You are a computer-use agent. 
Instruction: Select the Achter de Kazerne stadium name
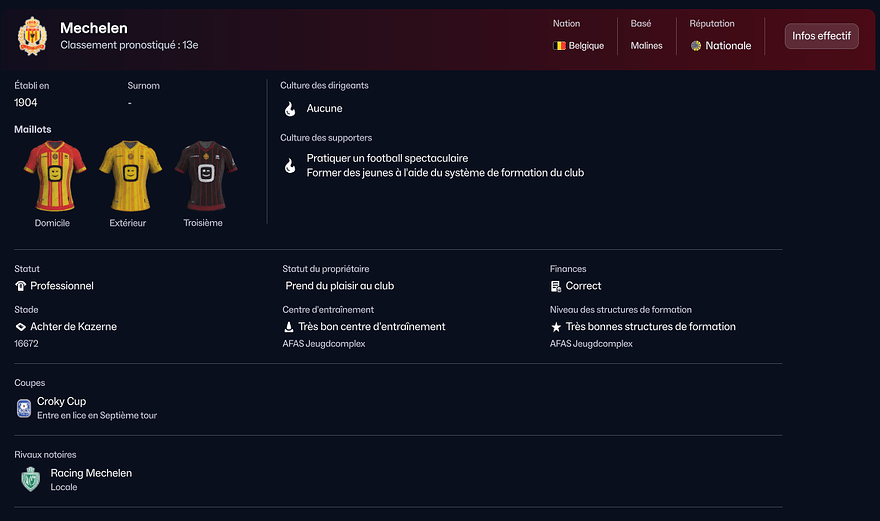click(73, 327)
